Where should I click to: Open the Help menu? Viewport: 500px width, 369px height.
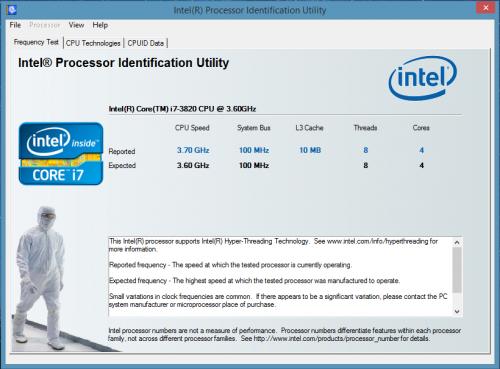(x=100, y=25)
